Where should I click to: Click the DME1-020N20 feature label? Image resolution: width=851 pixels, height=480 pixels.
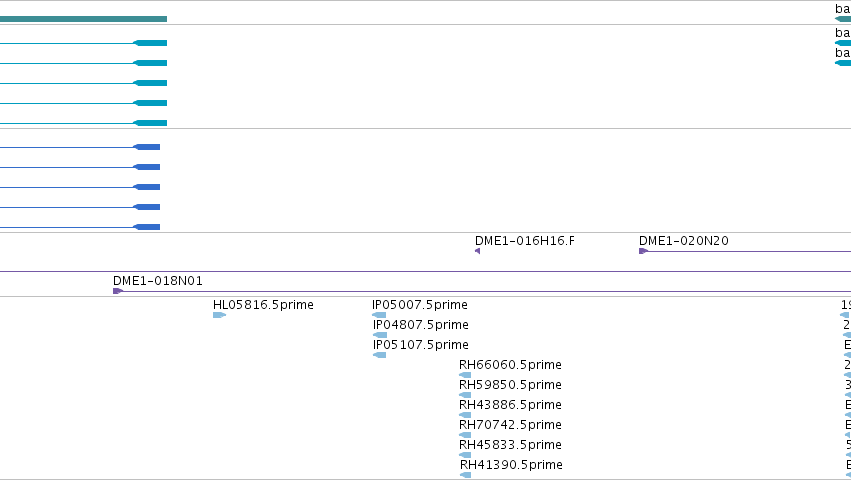point(683,241)
